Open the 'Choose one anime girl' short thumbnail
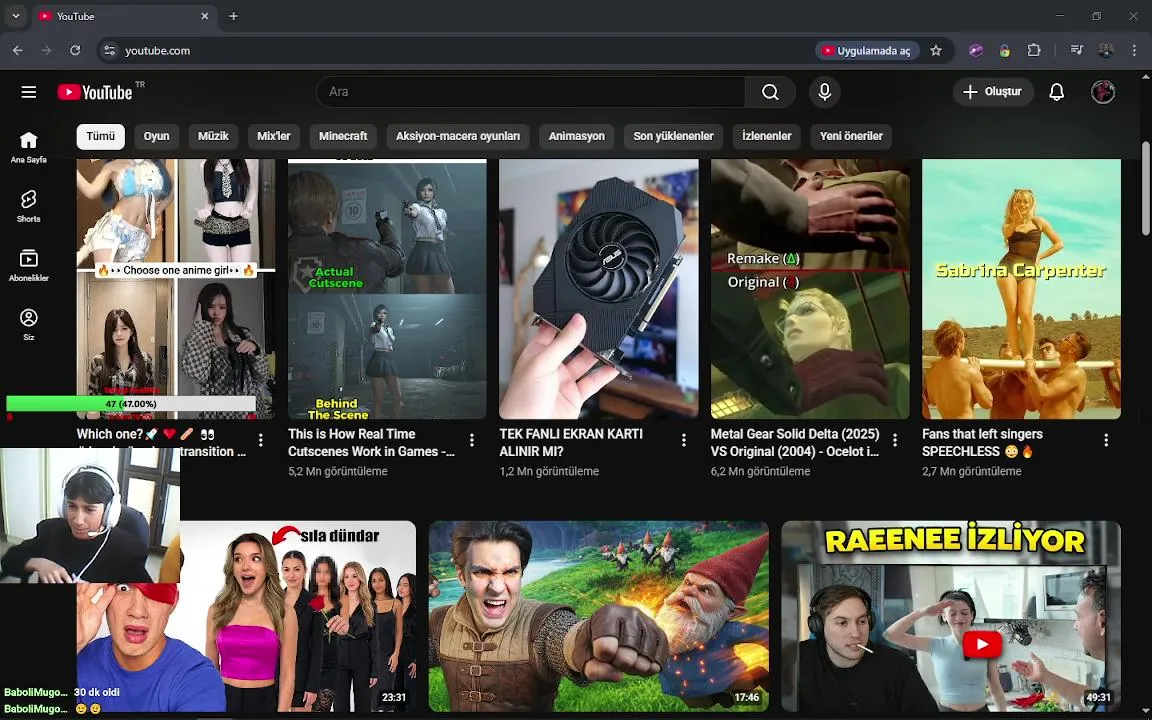This screenshot has width=1152, height=720. (176, 289)
